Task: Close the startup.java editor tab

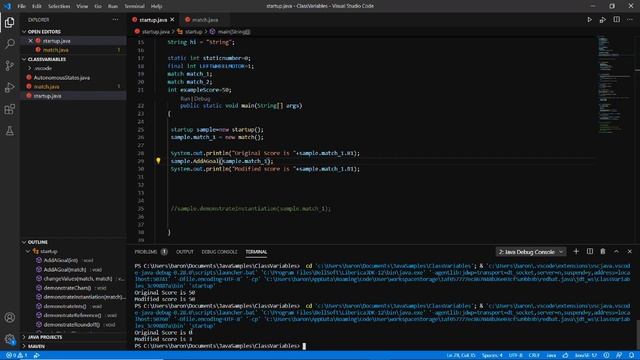Action: (172, 20)
